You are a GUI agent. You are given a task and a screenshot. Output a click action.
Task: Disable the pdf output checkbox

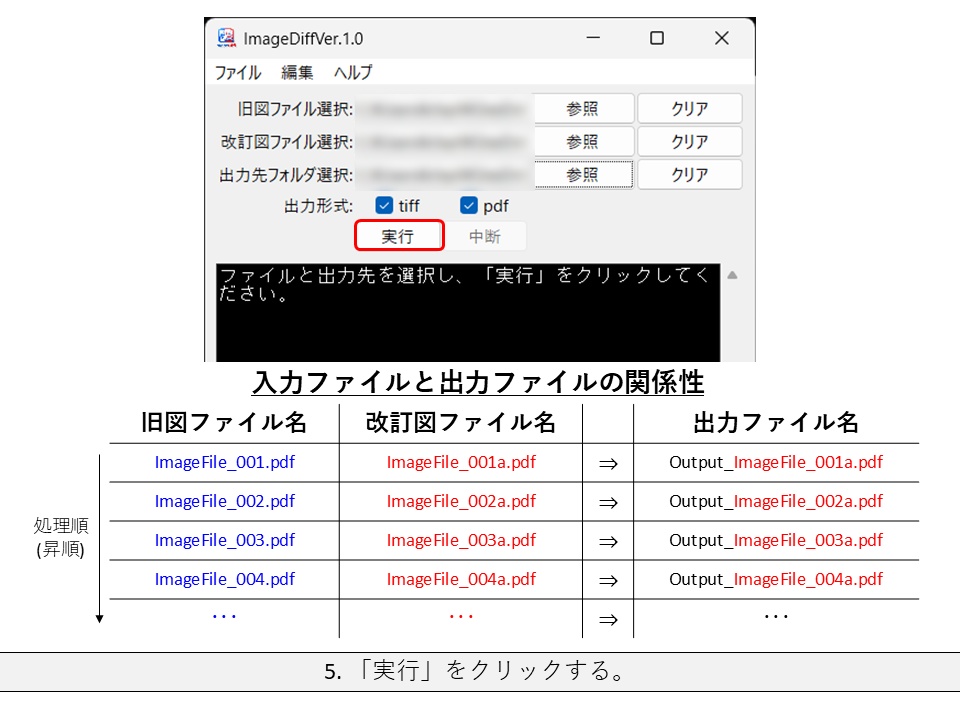[469, 206]
